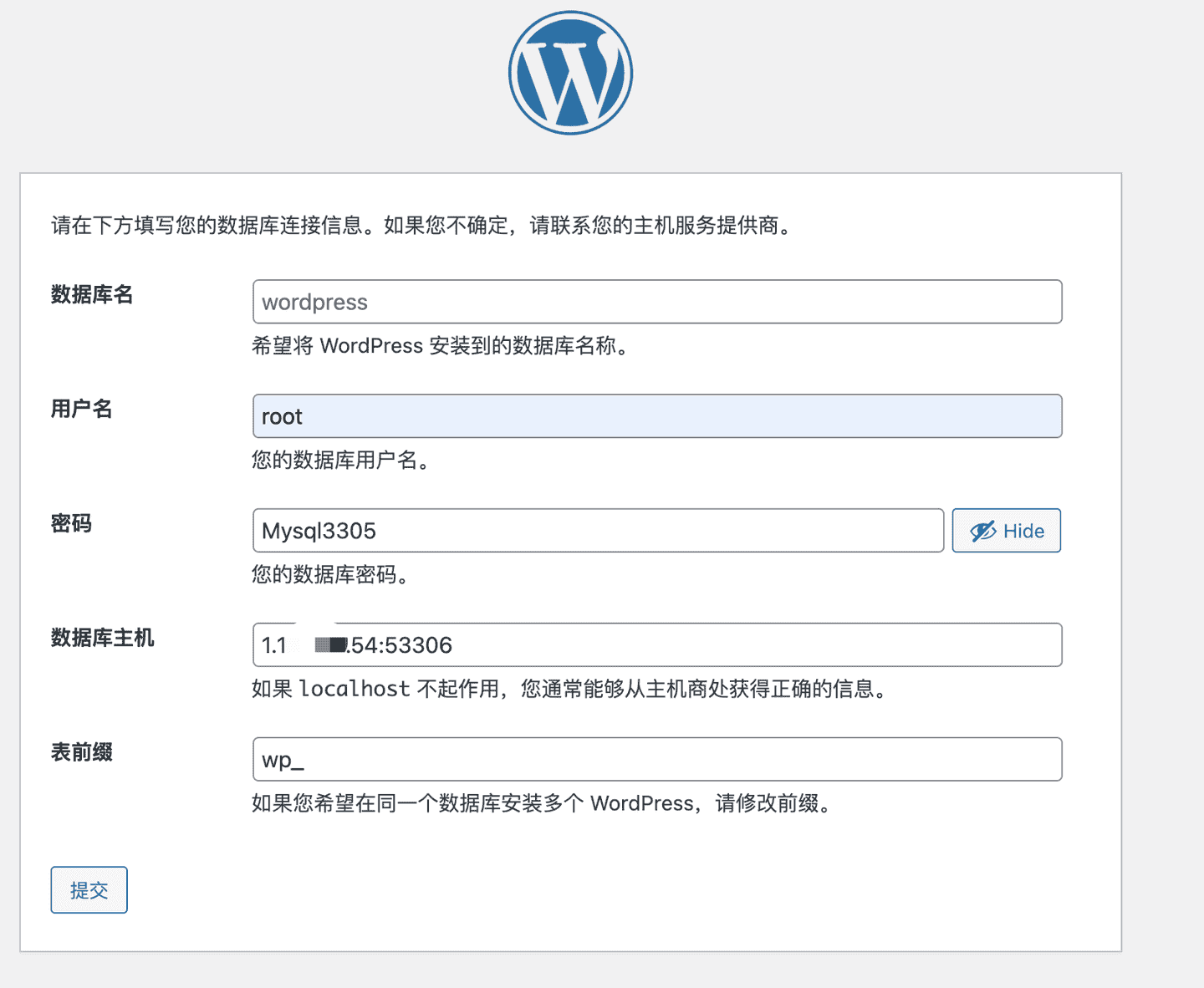Click the table prefix field showing wp_
The image size is (1204, 988).
click(x=657, y=759)
